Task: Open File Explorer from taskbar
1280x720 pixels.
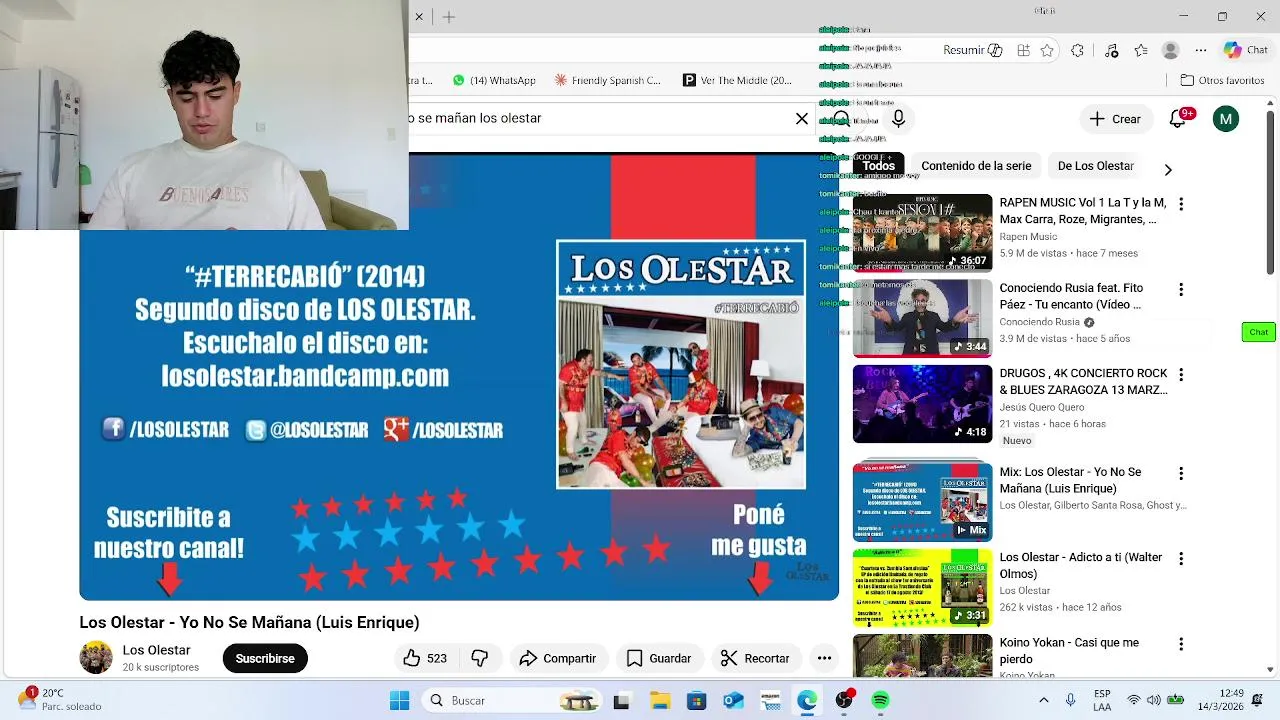Action: click(659, 700)
